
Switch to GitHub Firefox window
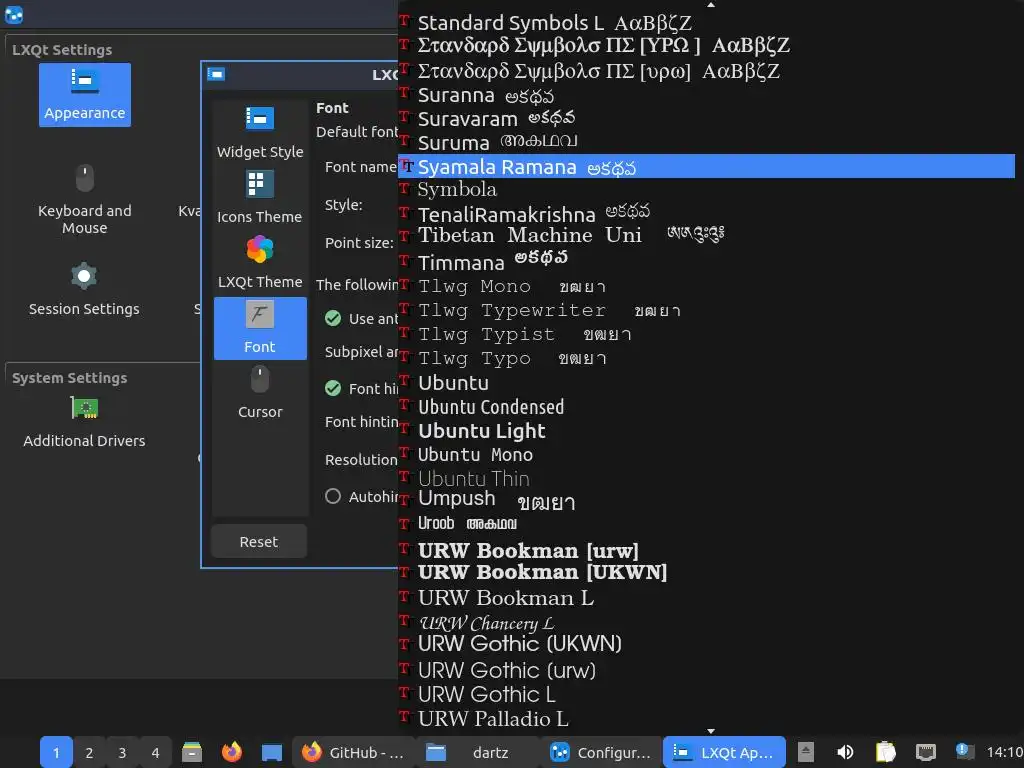coord(352,752)
